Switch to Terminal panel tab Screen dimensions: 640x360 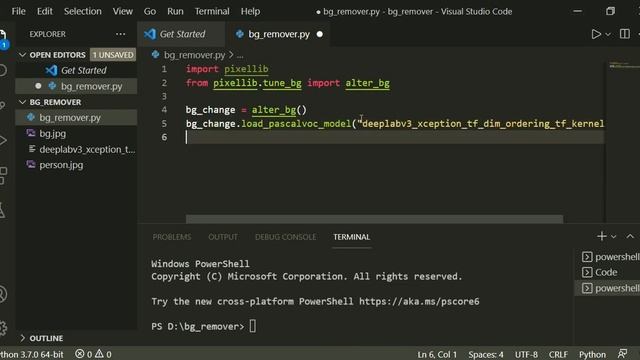click(351, 237)
